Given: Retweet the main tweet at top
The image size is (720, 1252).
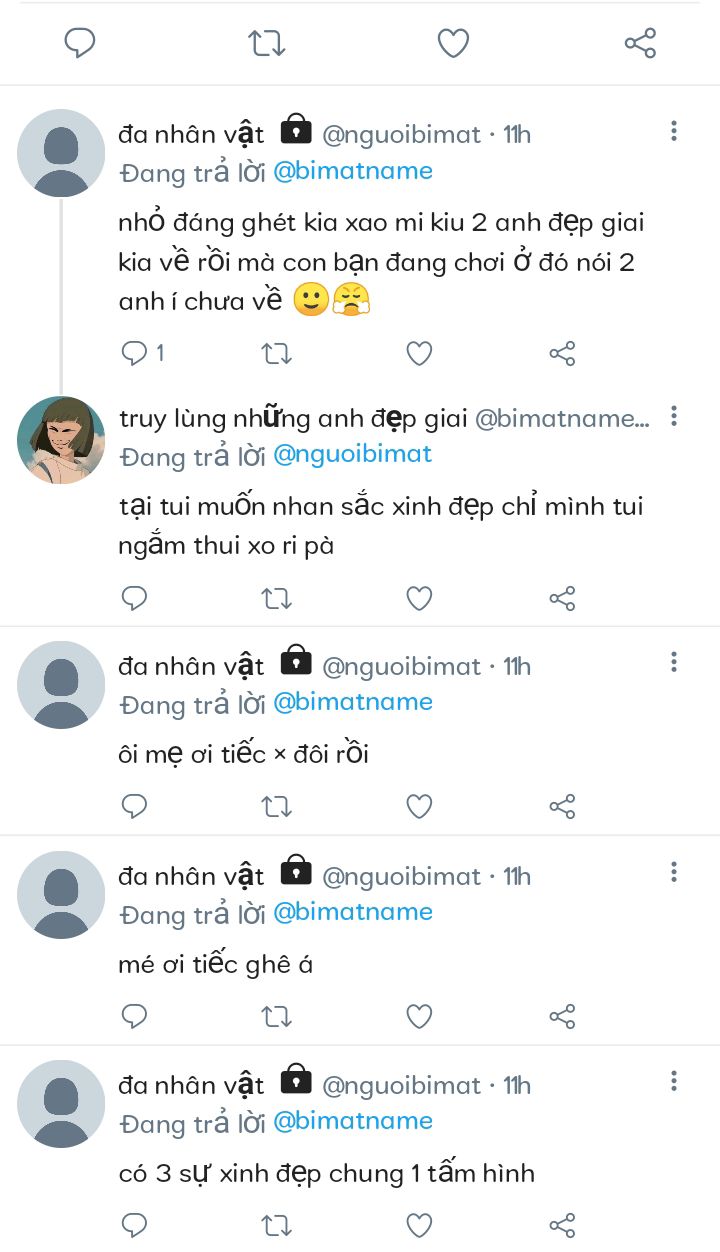Looking at the screenshot, I should 267,43.
